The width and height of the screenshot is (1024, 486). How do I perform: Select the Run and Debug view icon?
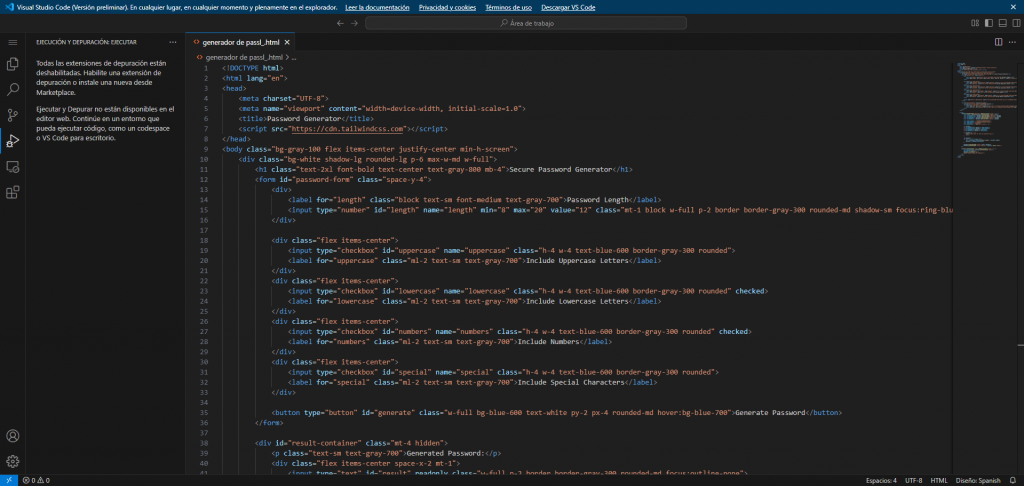coord(12,140)
